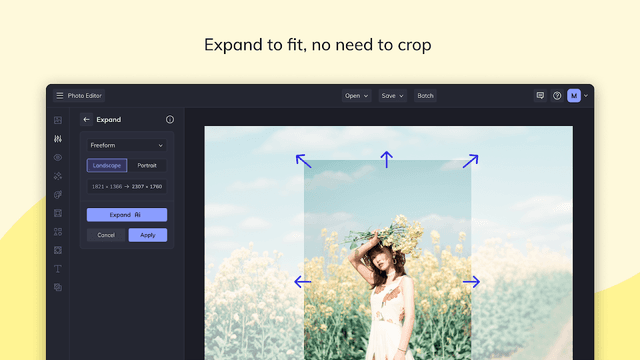Open the Freeform aspect ratio dropdown
Image resolution: width=640 pixels, height=360 pixels.
[127, 145]
